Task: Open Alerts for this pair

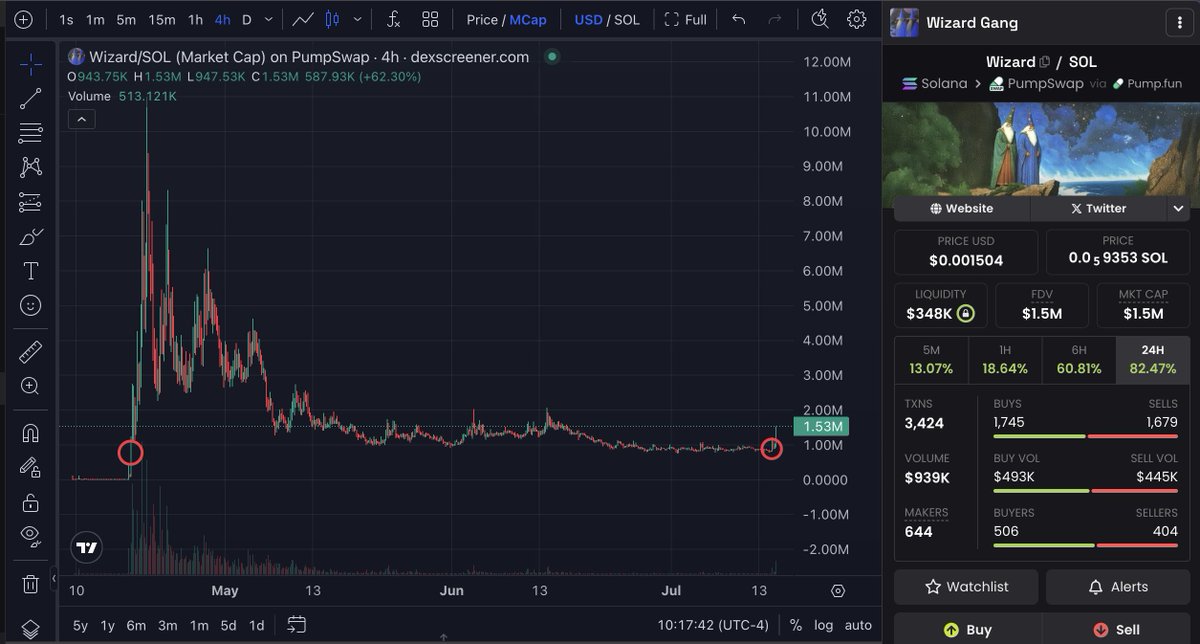Action: [1118, 587]
